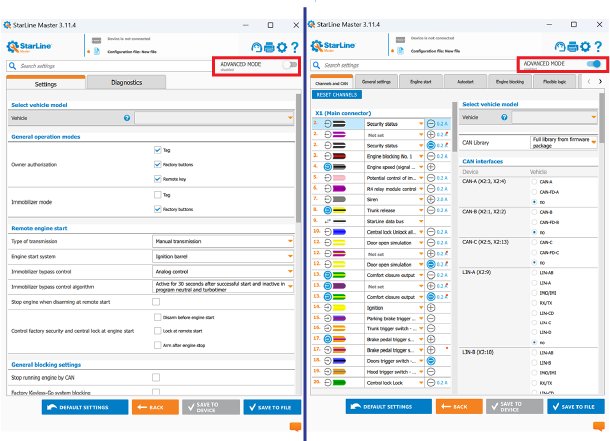Switch to Diagnostics tab

126,82
